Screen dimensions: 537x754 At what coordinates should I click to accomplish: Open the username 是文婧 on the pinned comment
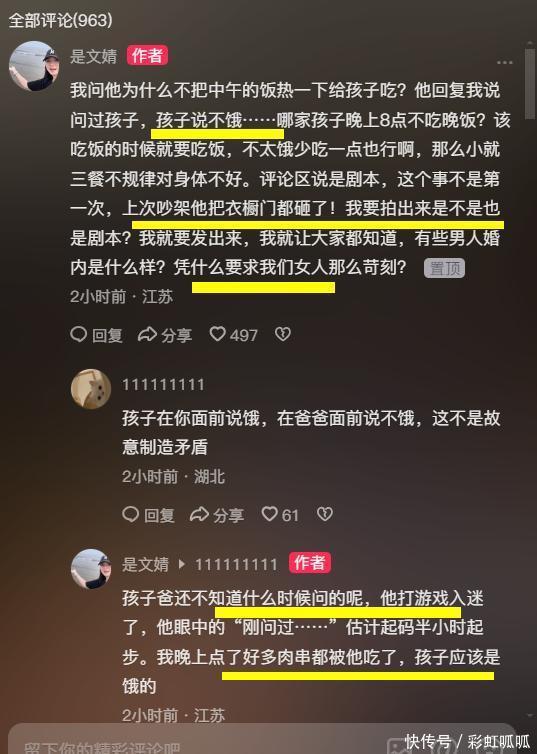point(94,56)
